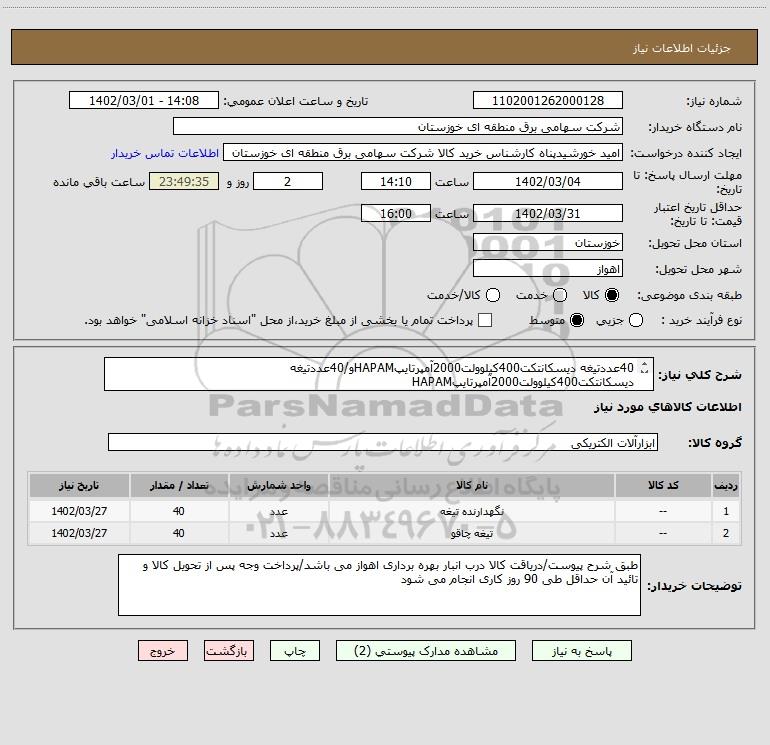Click the ایجاد کننده درخواست field
This screenshot has height=745, width=770.
pyautogui.click(x=423, y=152)
